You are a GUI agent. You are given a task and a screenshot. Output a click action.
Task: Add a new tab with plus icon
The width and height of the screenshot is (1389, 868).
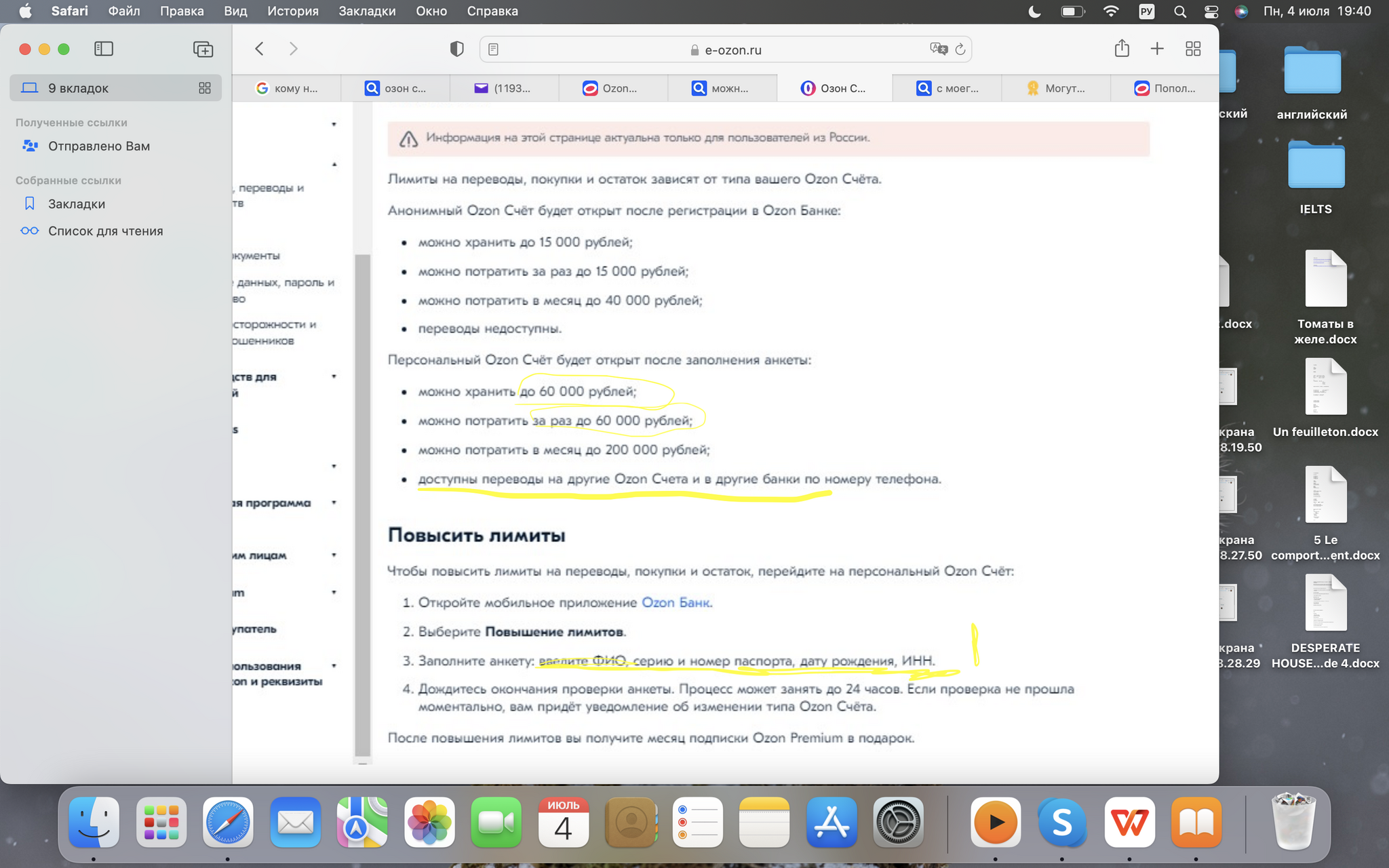point(1157,49)
